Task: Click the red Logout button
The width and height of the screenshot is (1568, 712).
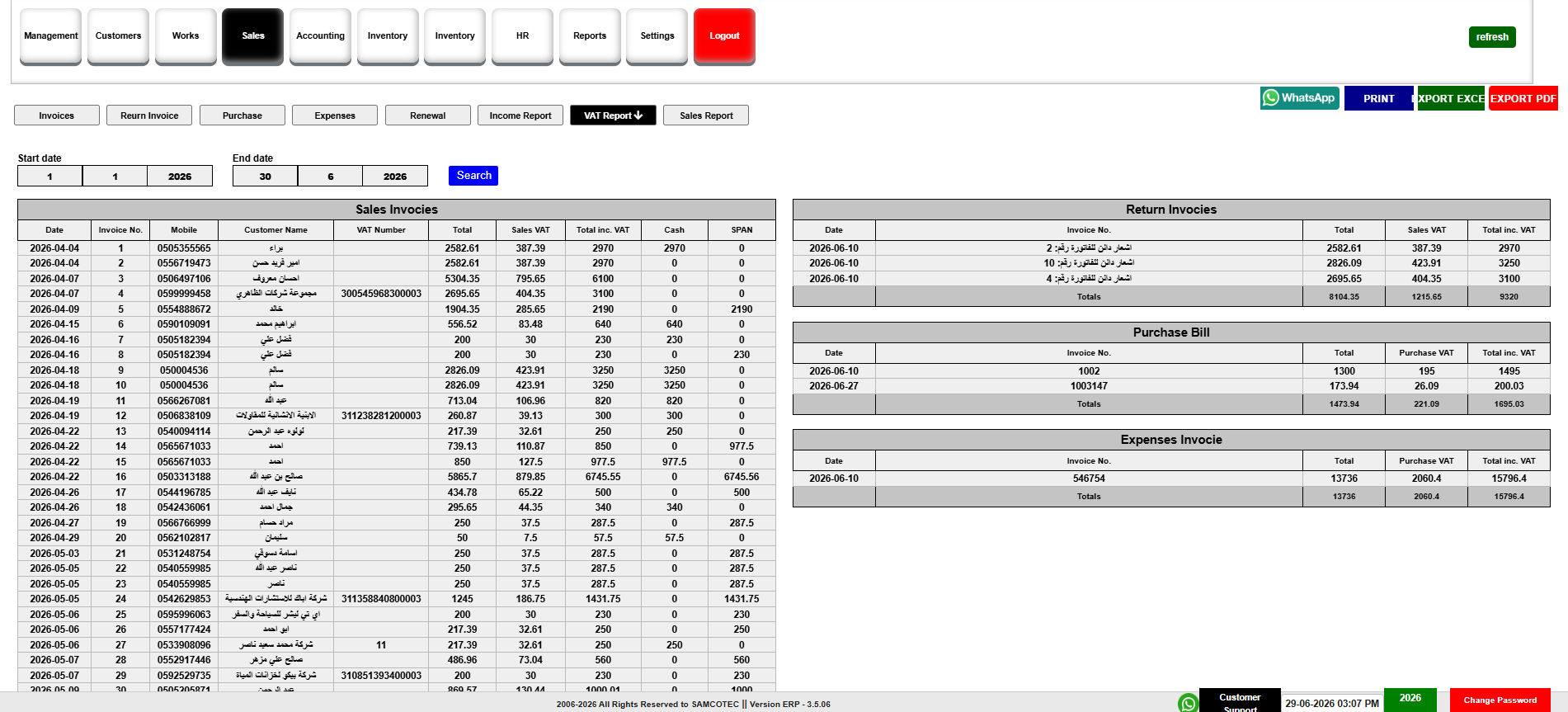Action: click(x=724, y=36)
